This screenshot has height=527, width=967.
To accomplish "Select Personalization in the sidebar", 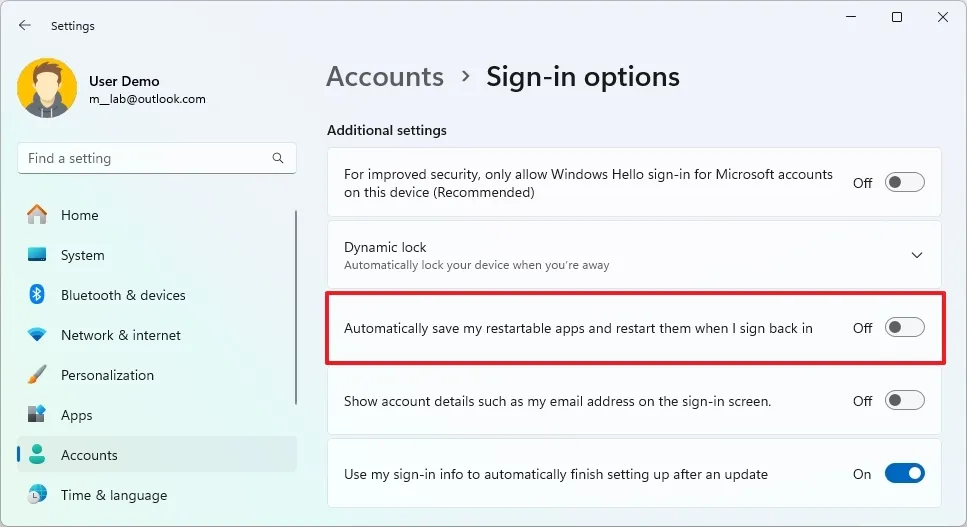I will [157, 375].
